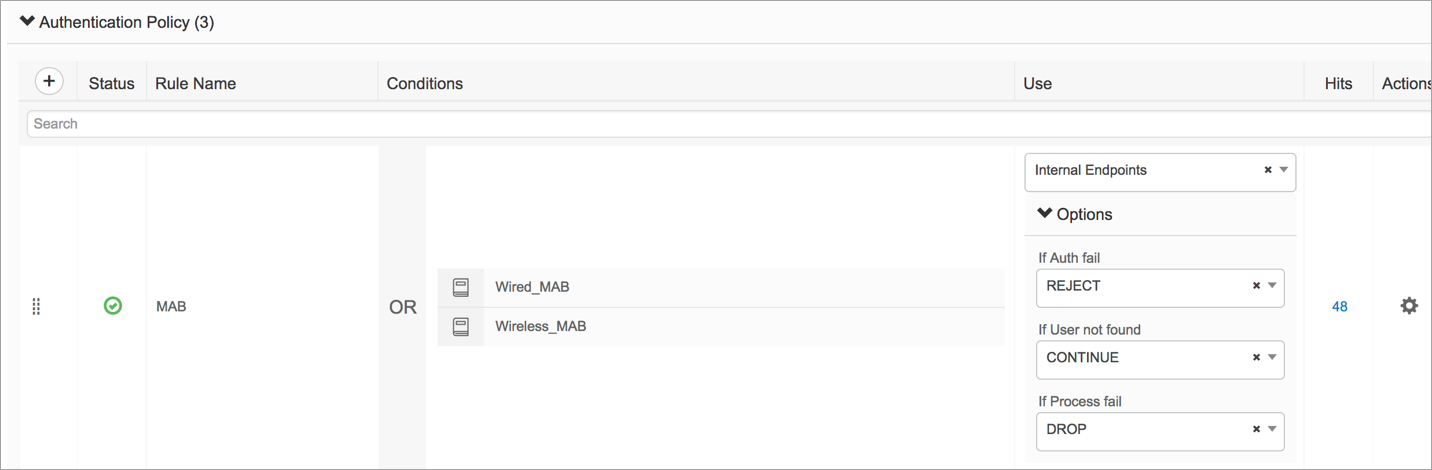Screen dimensions: 1432x470
Task: Open the MAB rule actions gear
Action: (x=1409, y=306)
